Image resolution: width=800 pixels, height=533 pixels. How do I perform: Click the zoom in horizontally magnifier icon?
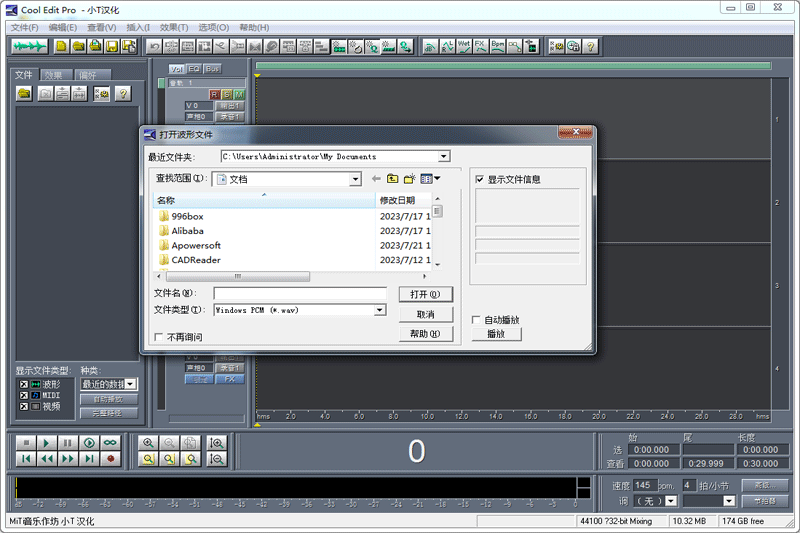(x=148, y=443)
